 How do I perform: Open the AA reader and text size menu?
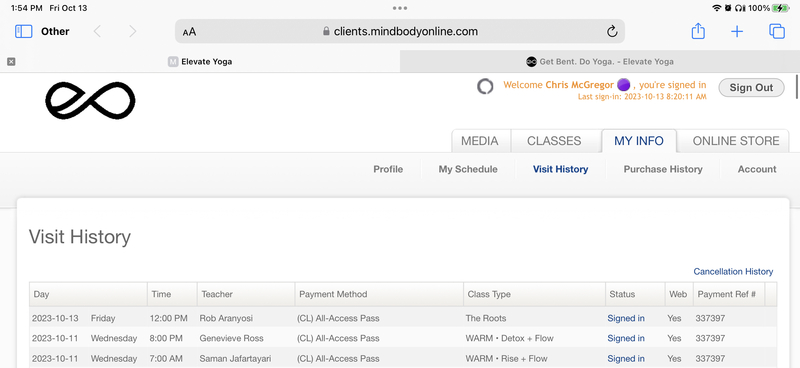tap(189, 32)
